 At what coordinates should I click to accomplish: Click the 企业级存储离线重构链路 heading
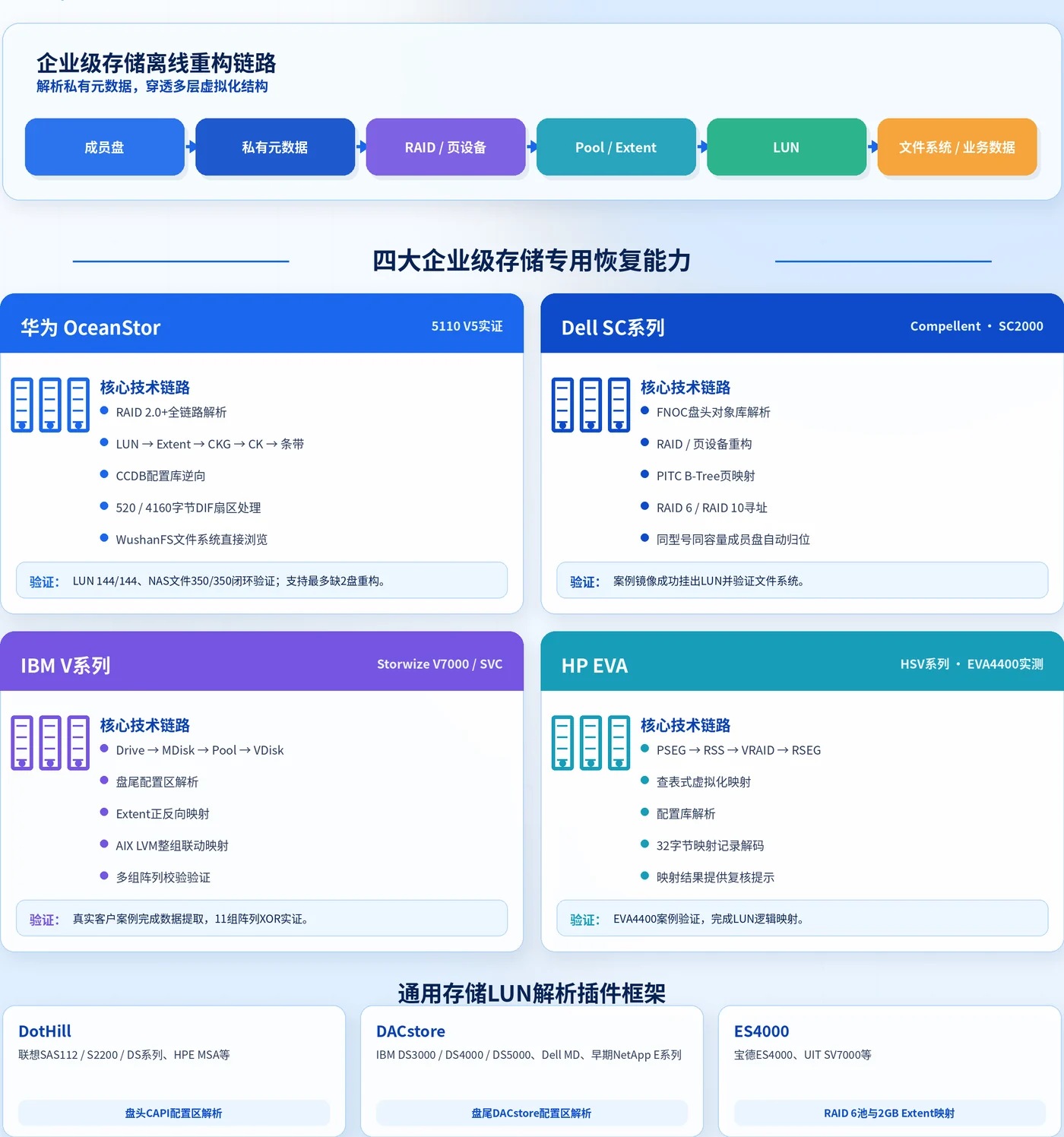pyautogui.click(x=156, y=62)
